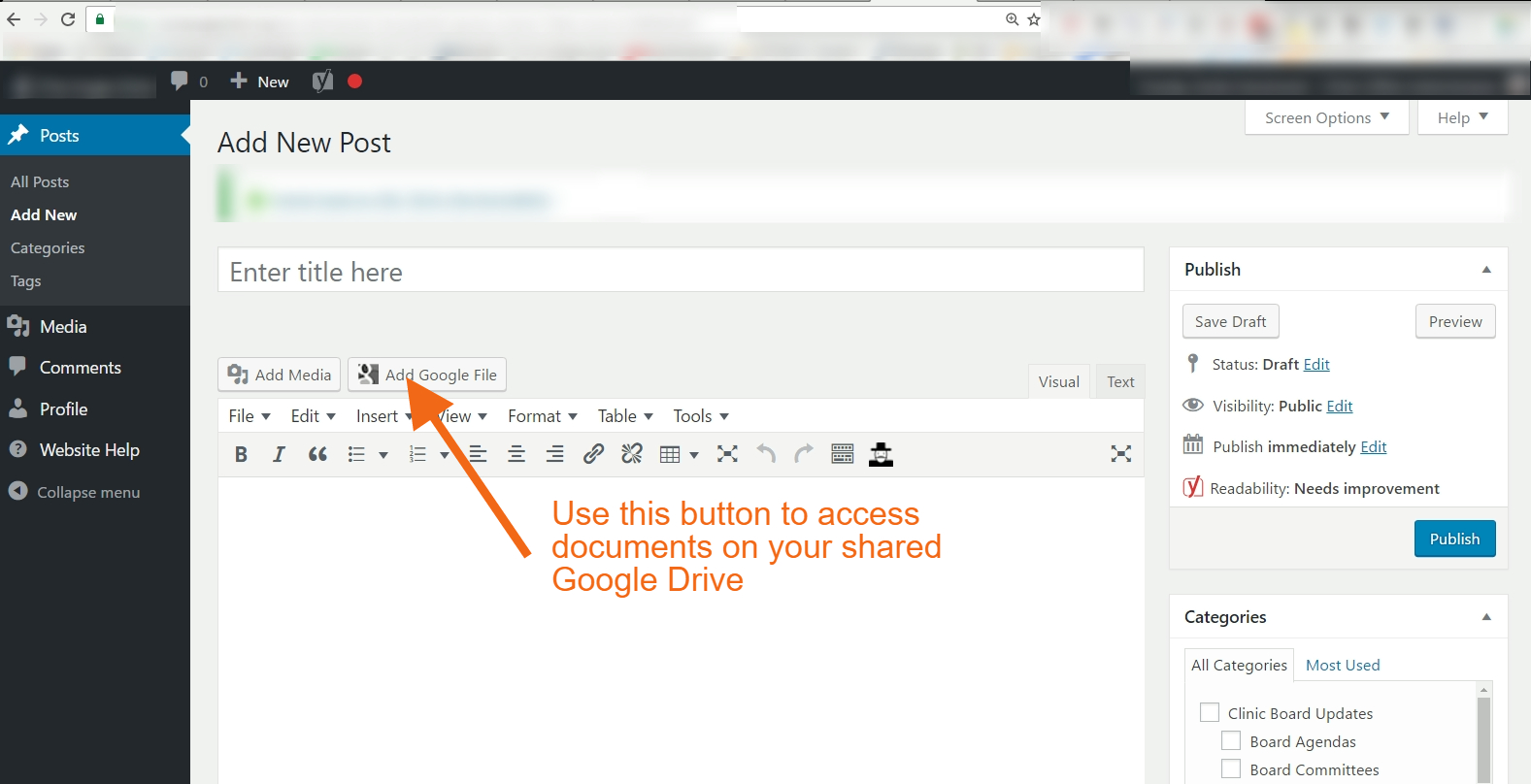
Task: Redo the last undone edit
Action: point(804,454)
